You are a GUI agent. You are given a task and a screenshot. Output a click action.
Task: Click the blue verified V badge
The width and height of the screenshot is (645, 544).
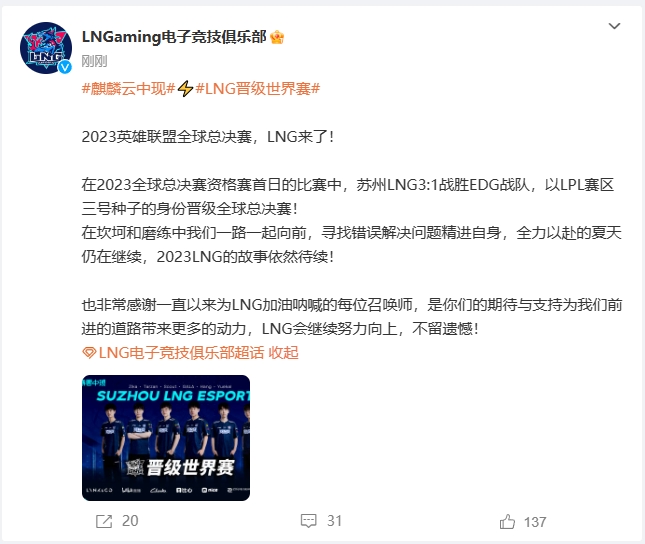click(65, 66)
